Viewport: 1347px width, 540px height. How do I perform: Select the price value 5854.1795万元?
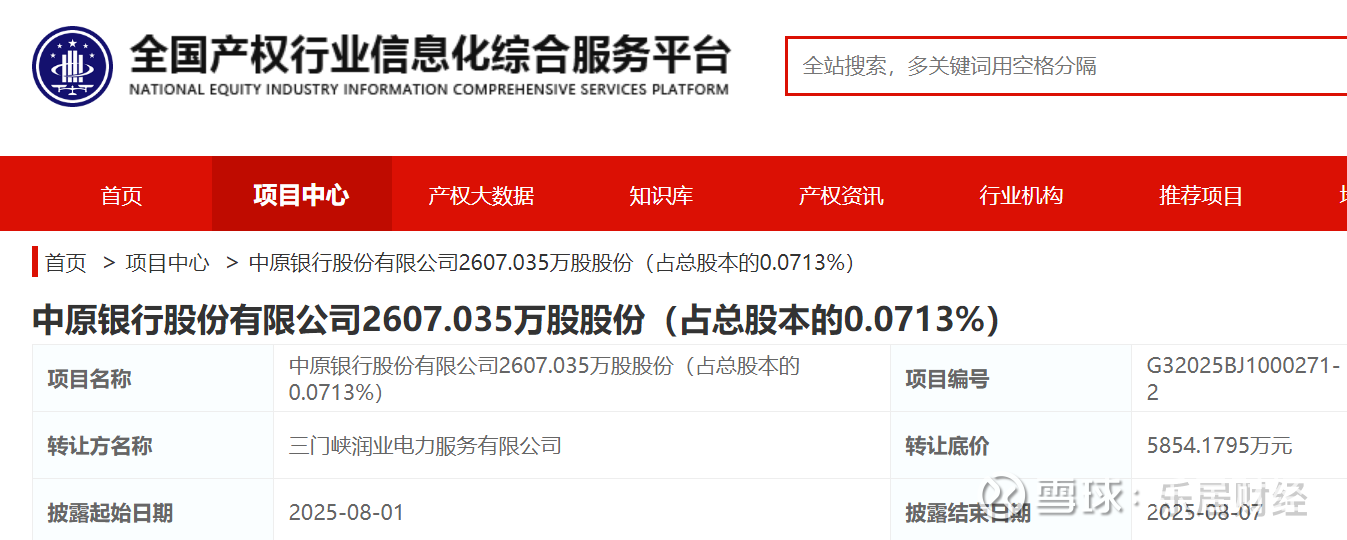click(x=1220, y=446)
